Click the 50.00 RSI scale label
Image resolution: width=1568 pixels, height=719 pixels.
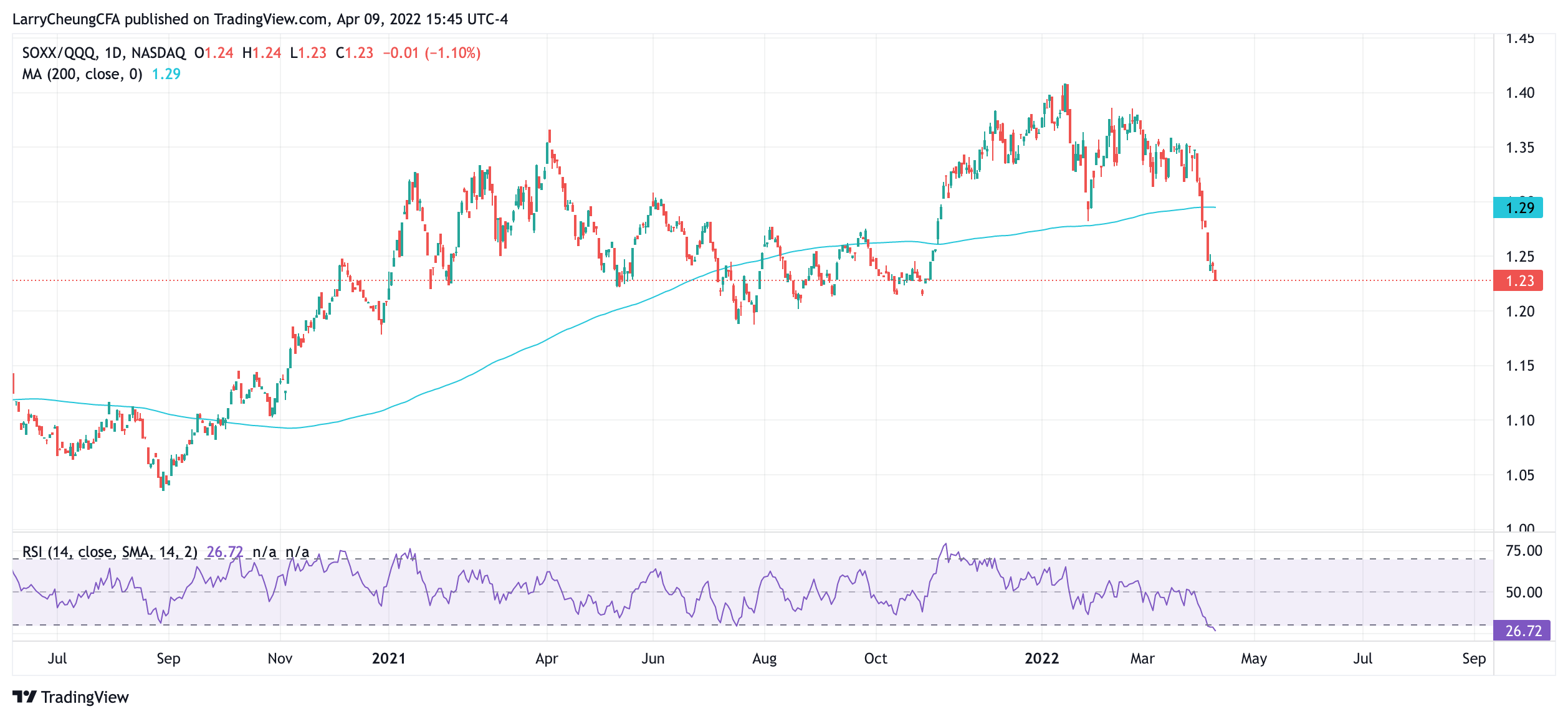(1524, 593)
